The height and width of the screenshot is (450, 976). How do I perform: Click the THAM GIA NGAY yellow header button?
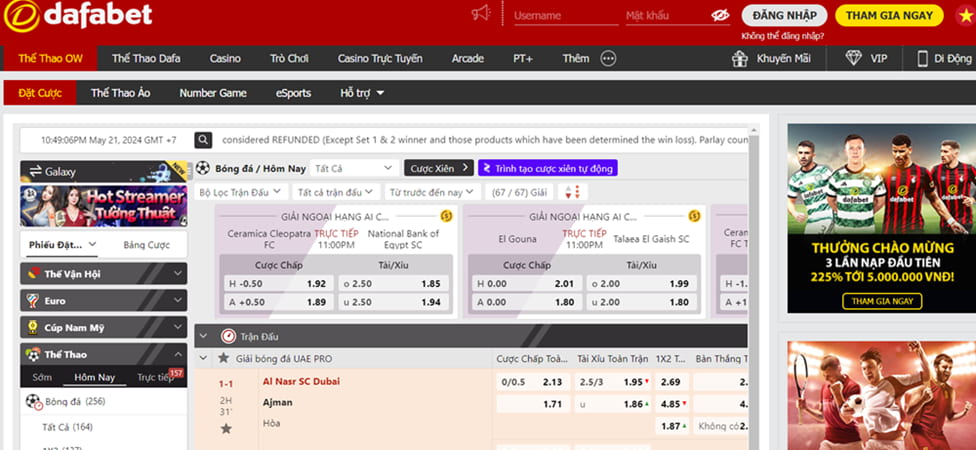click(889, 15)
